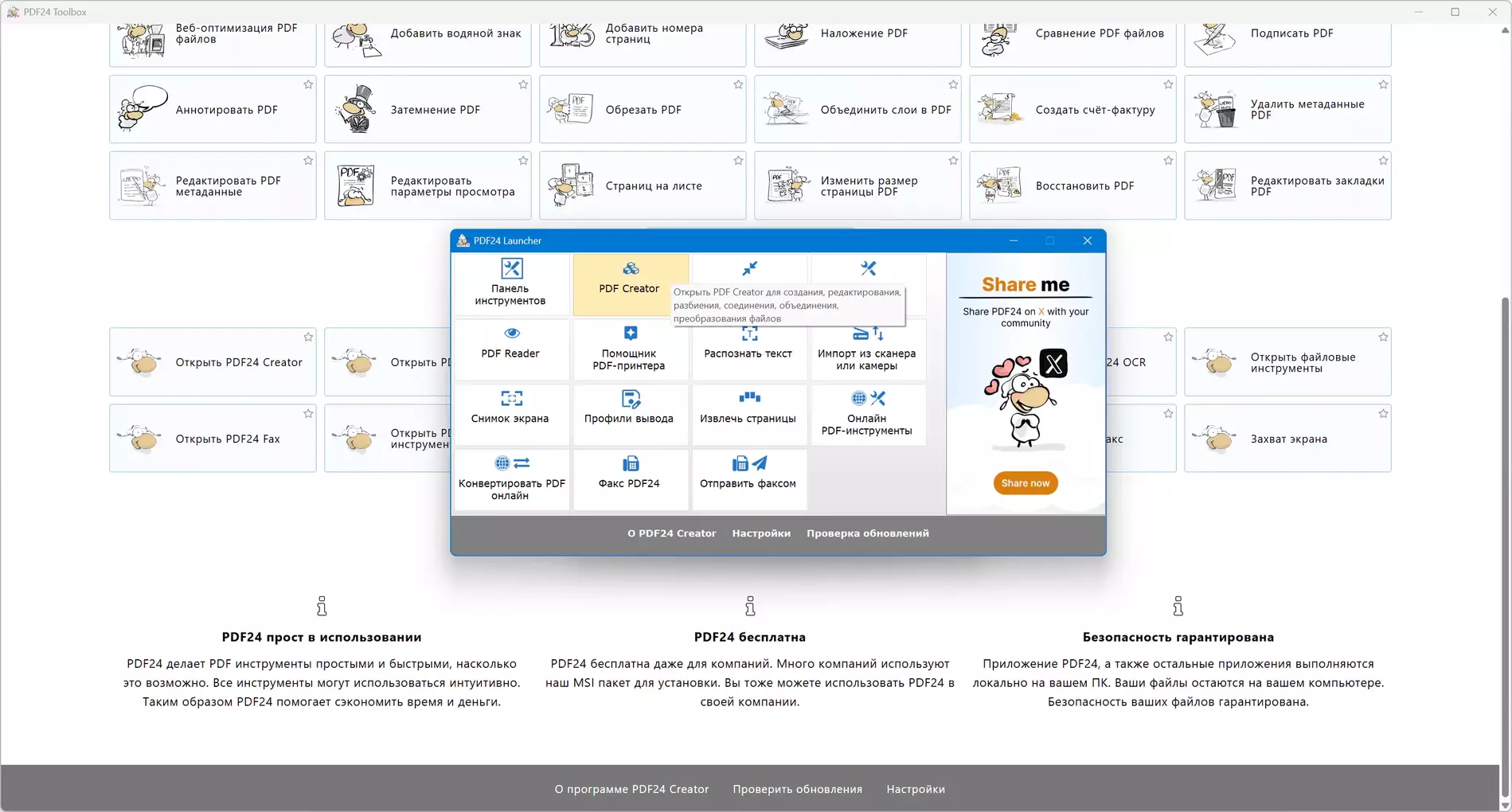
Task: Open Факс PDF24 tile
Action: pyautogui.click(x=630, y=479)
